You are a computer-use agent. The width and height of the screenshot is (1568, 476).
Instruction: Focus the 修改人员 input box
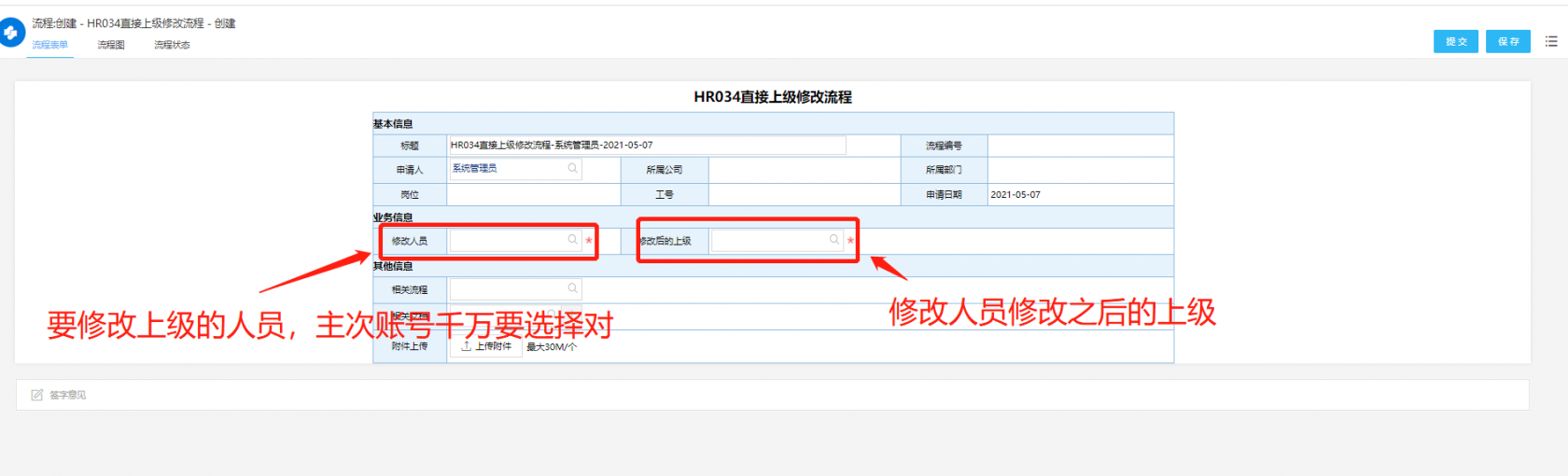pos(508,241)
